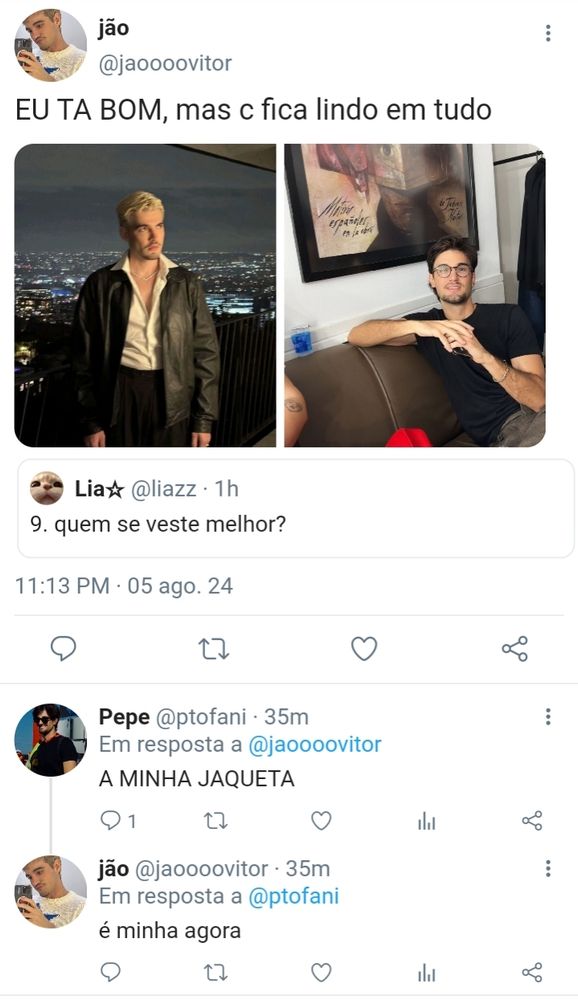Like Pepe's 'A MINHA JAQUETA' reply
578x1000 pixels.
pos(319,820)
